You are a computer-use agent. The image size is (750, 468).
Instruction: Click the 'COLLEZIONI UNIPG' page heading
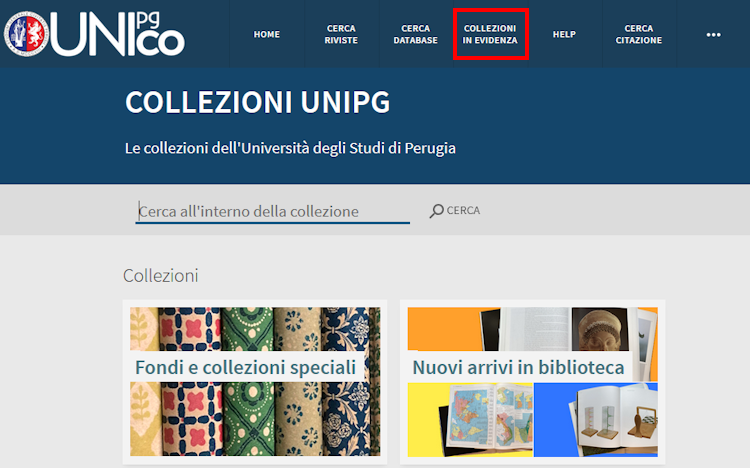(257, 102)
